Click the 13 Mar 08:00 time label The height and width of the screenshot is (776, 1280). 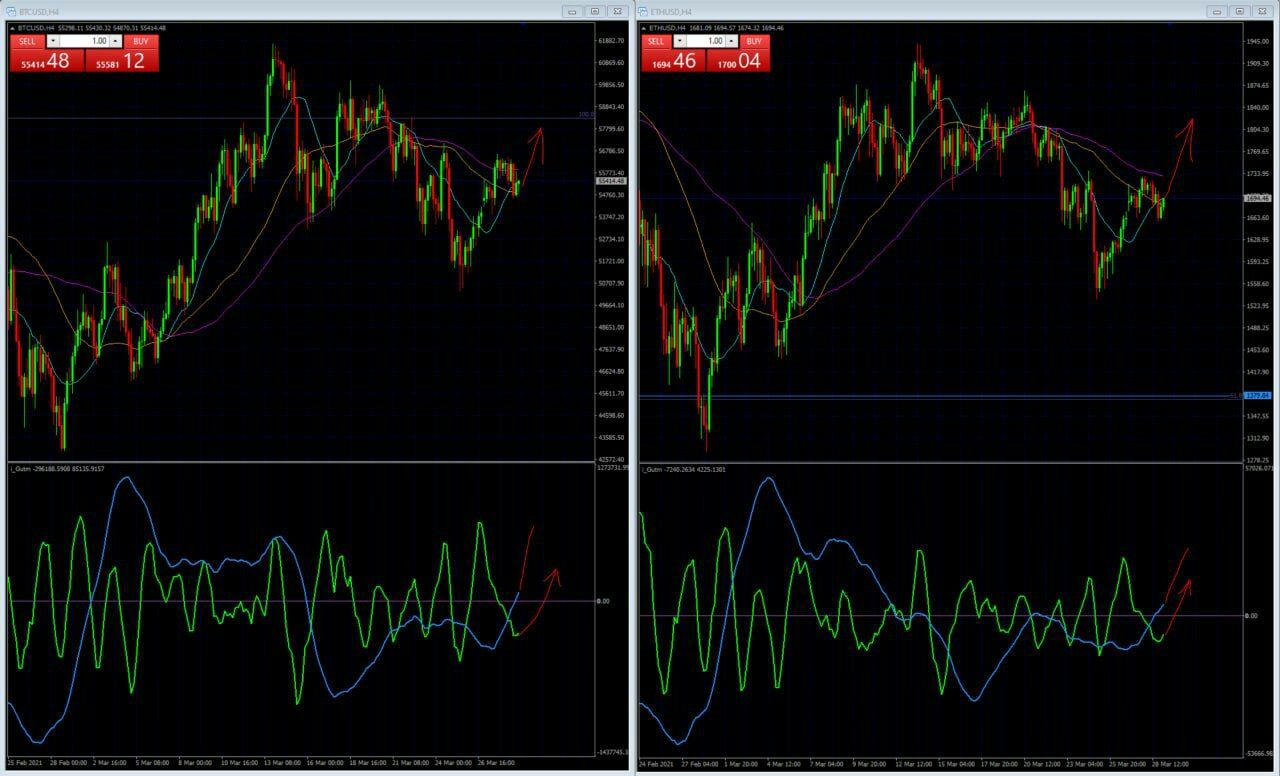(283, 763)
